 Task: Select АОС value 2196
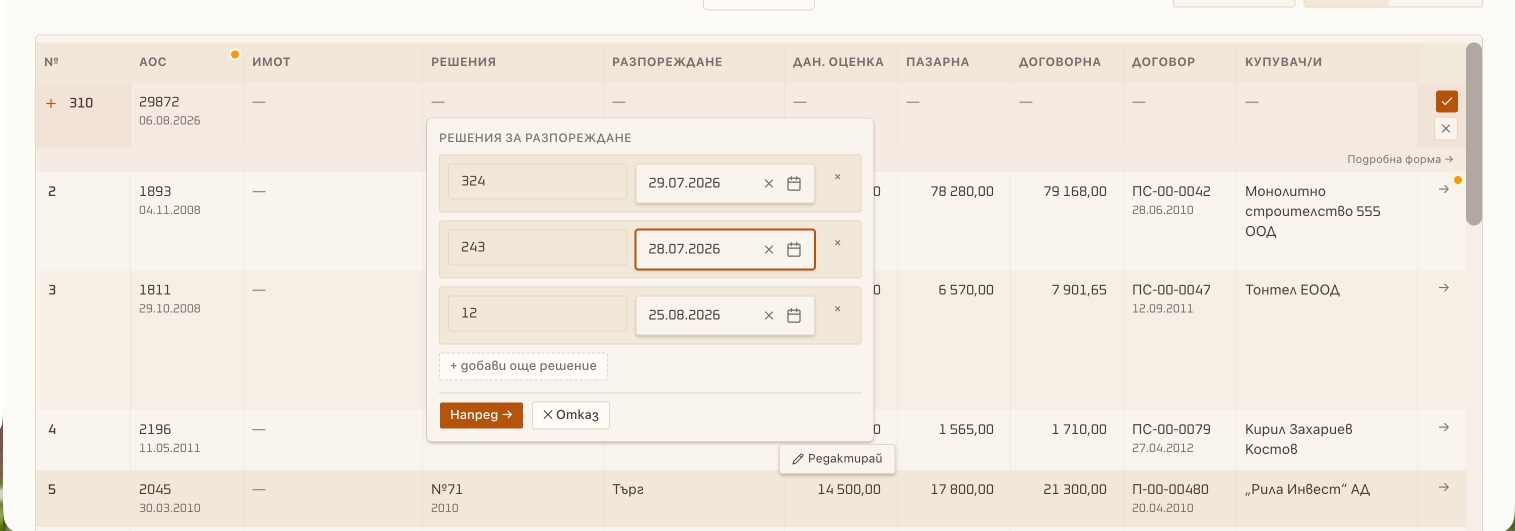(156, 429)
